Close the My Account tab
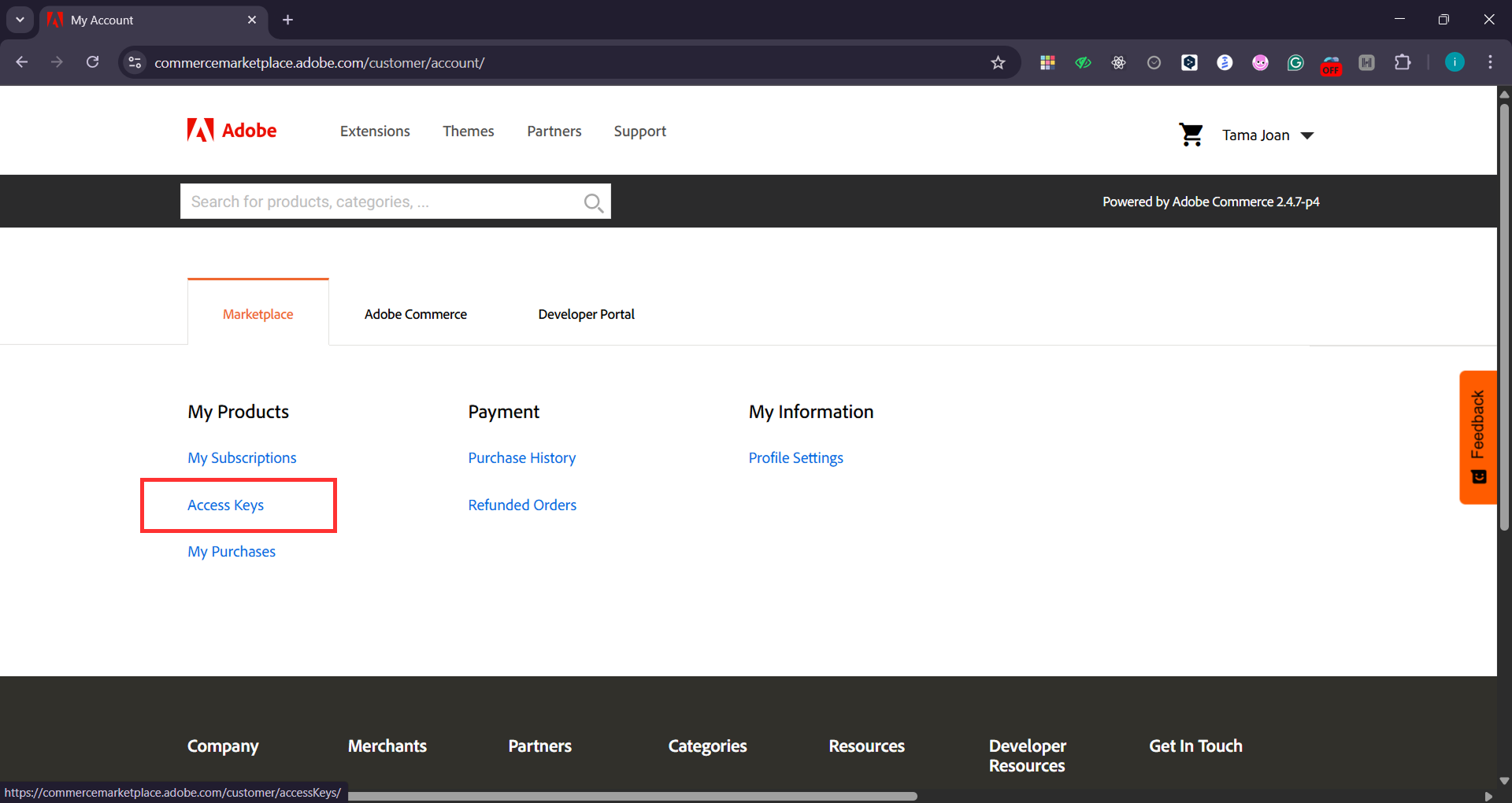 coord(252,20)
